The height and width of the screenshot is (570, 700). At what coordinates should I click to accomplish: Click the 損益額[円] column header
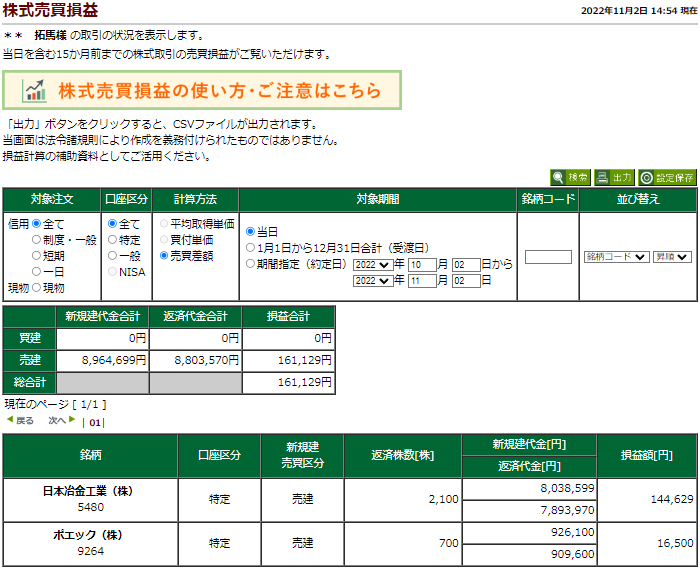647,456
